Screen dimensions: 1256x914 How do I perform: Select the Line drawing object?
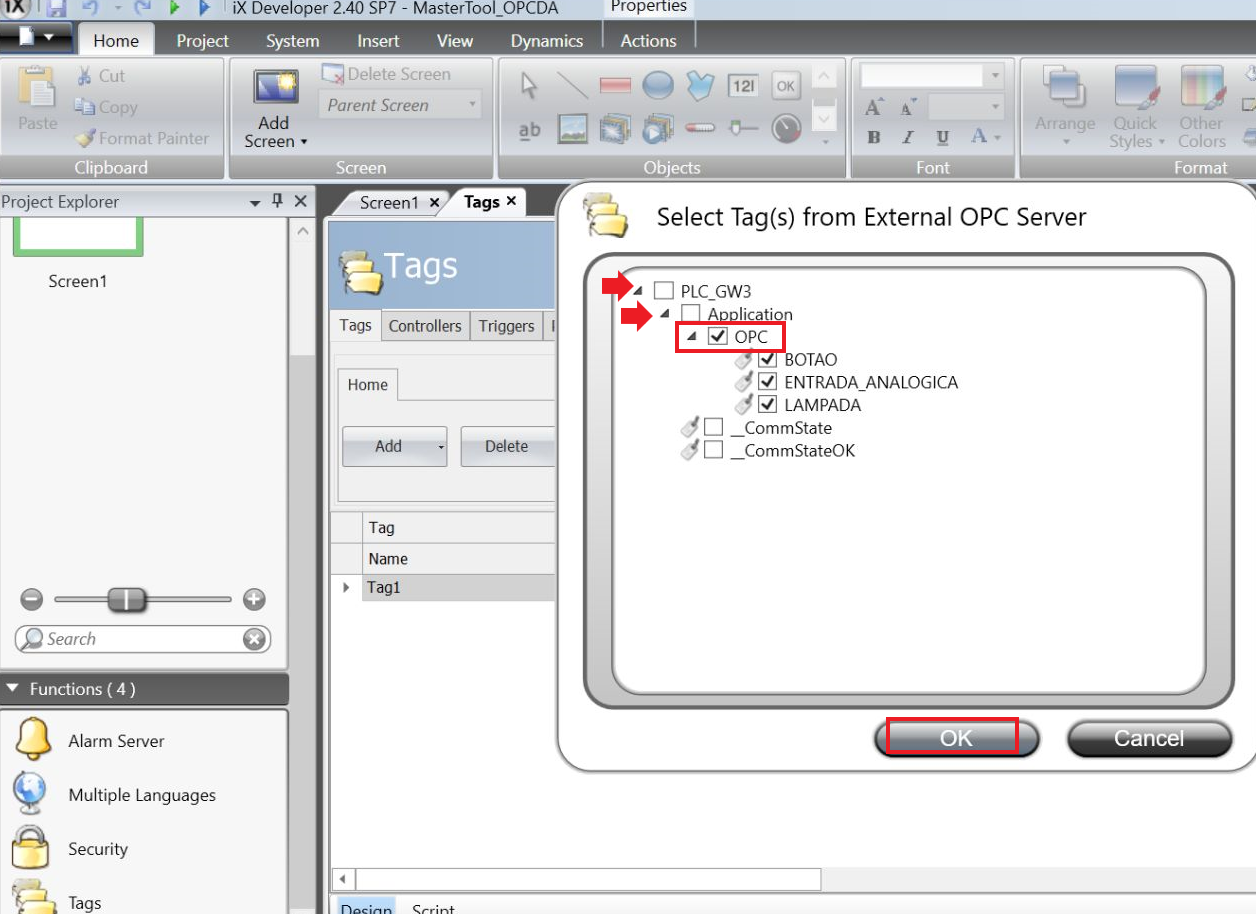click(572, 86)
